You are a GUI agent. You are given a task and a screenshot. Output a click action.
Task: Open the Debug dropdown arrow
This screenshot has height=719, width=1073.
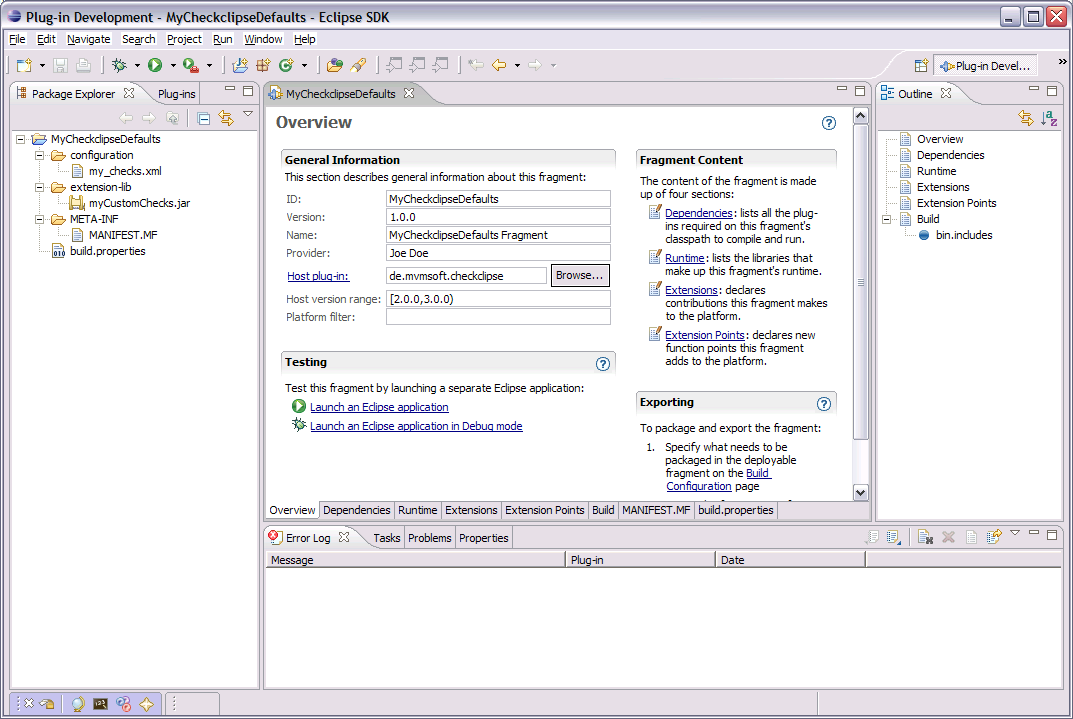137,66
